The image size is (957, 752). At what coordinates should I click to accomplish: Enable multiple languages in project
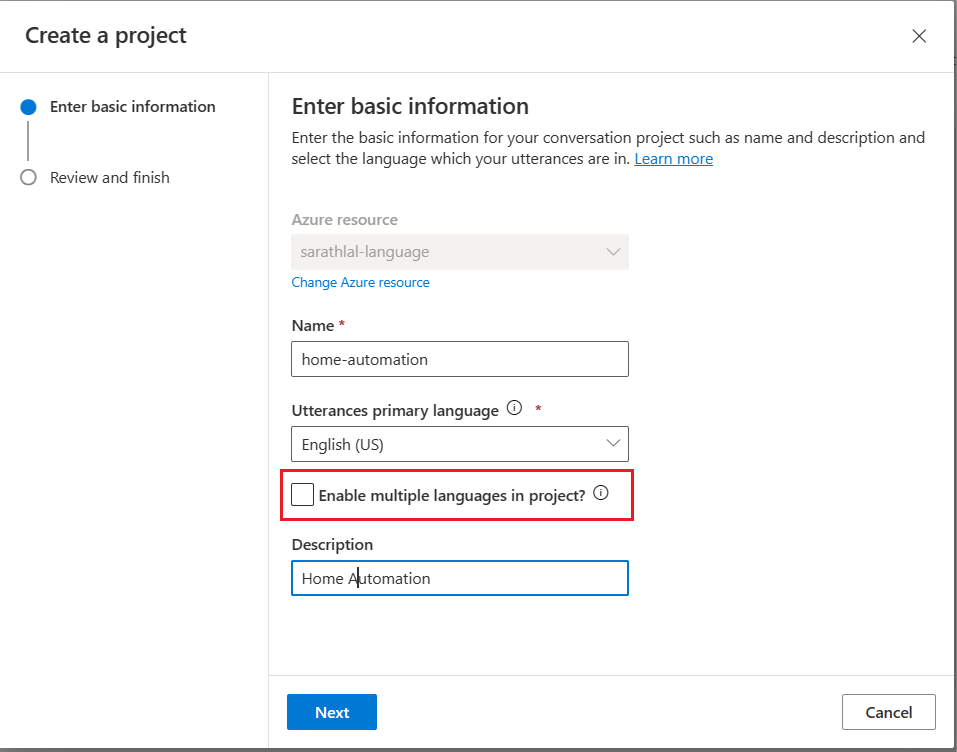click(302, 493)
